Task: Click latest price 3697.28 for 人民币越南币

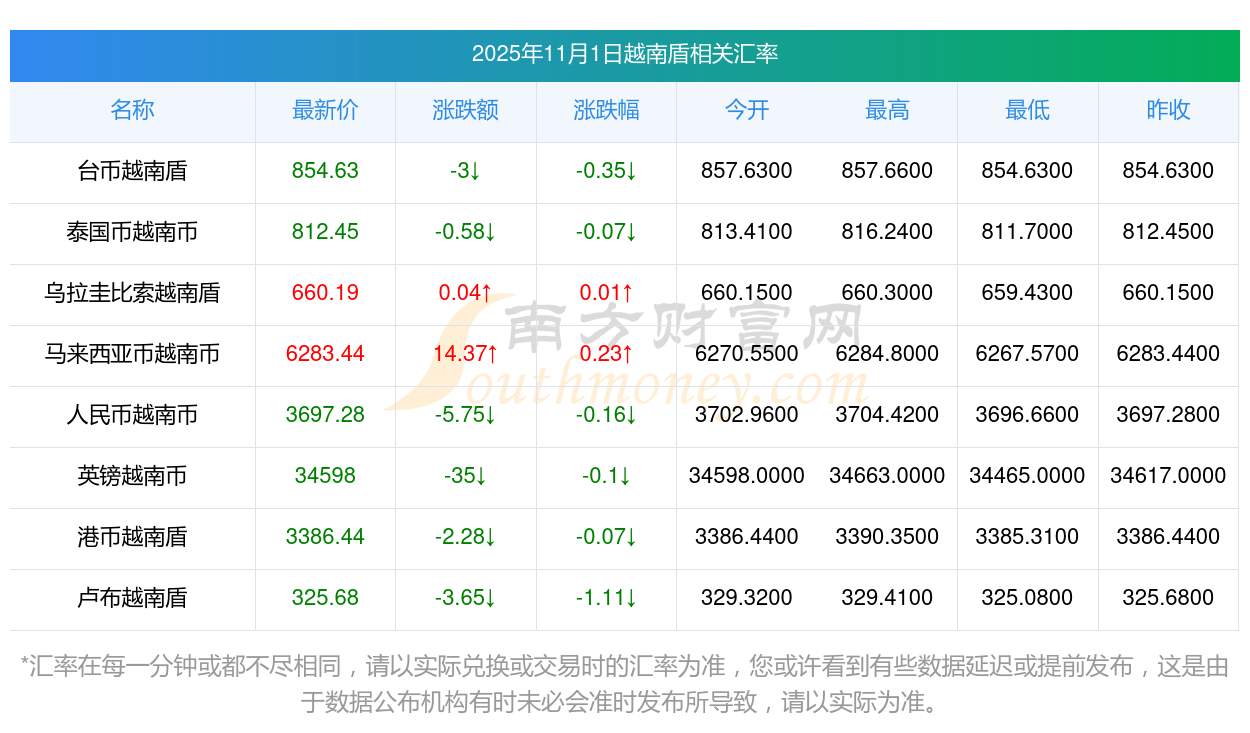Action: pyautogui.click(x=325, y=415)
